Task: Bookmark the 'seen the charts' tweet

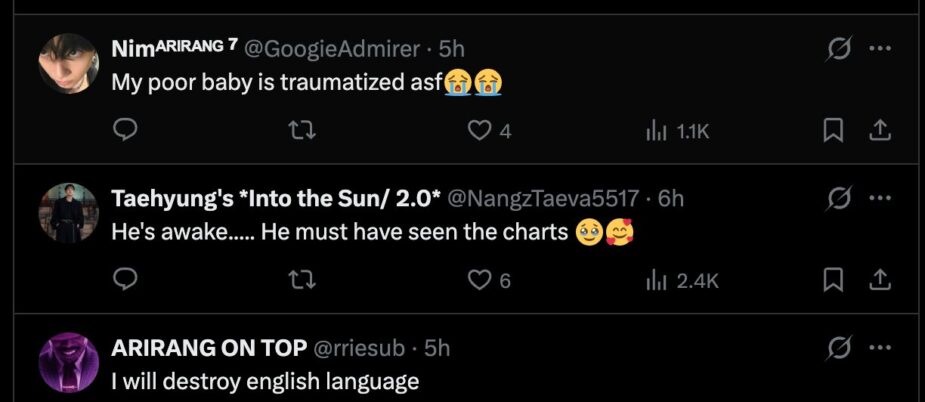Action: tap(832, 280)
